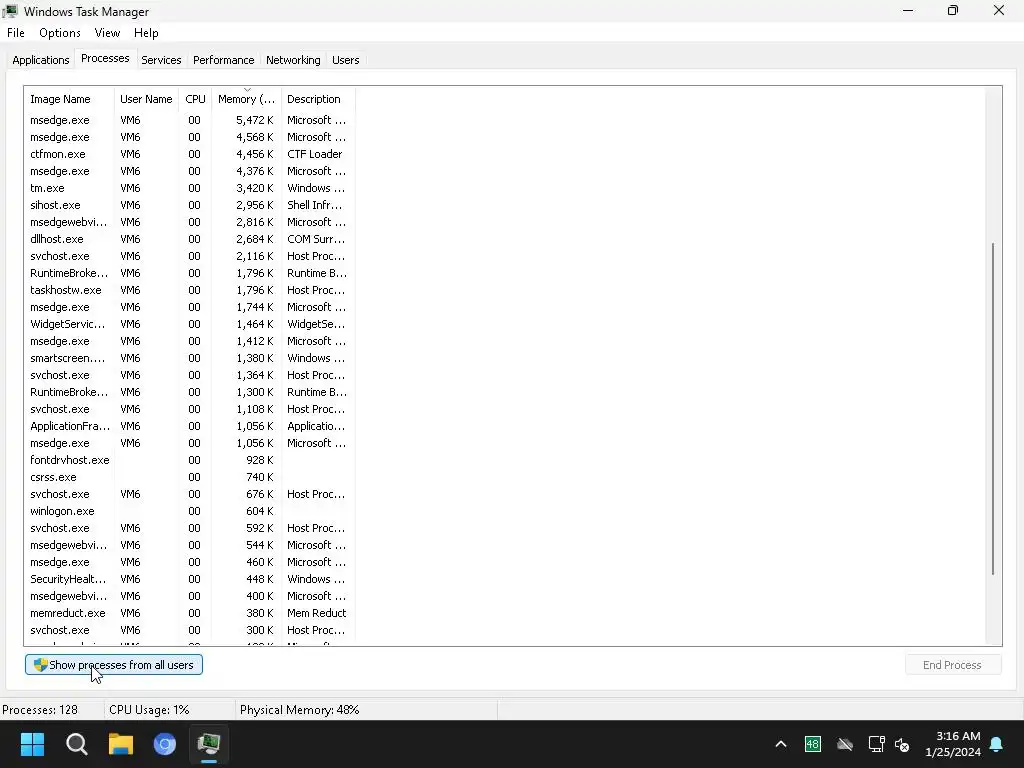Sort by Image Name column header
The width and height of the screenshot is (1024, 768).
(69, 99)
